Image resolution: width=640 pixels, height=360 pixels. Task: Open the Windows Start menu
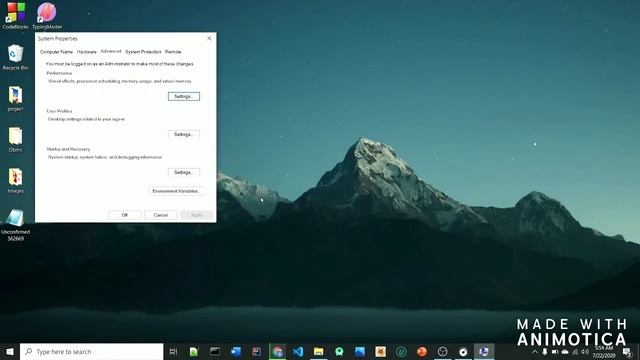pos(10,351)
